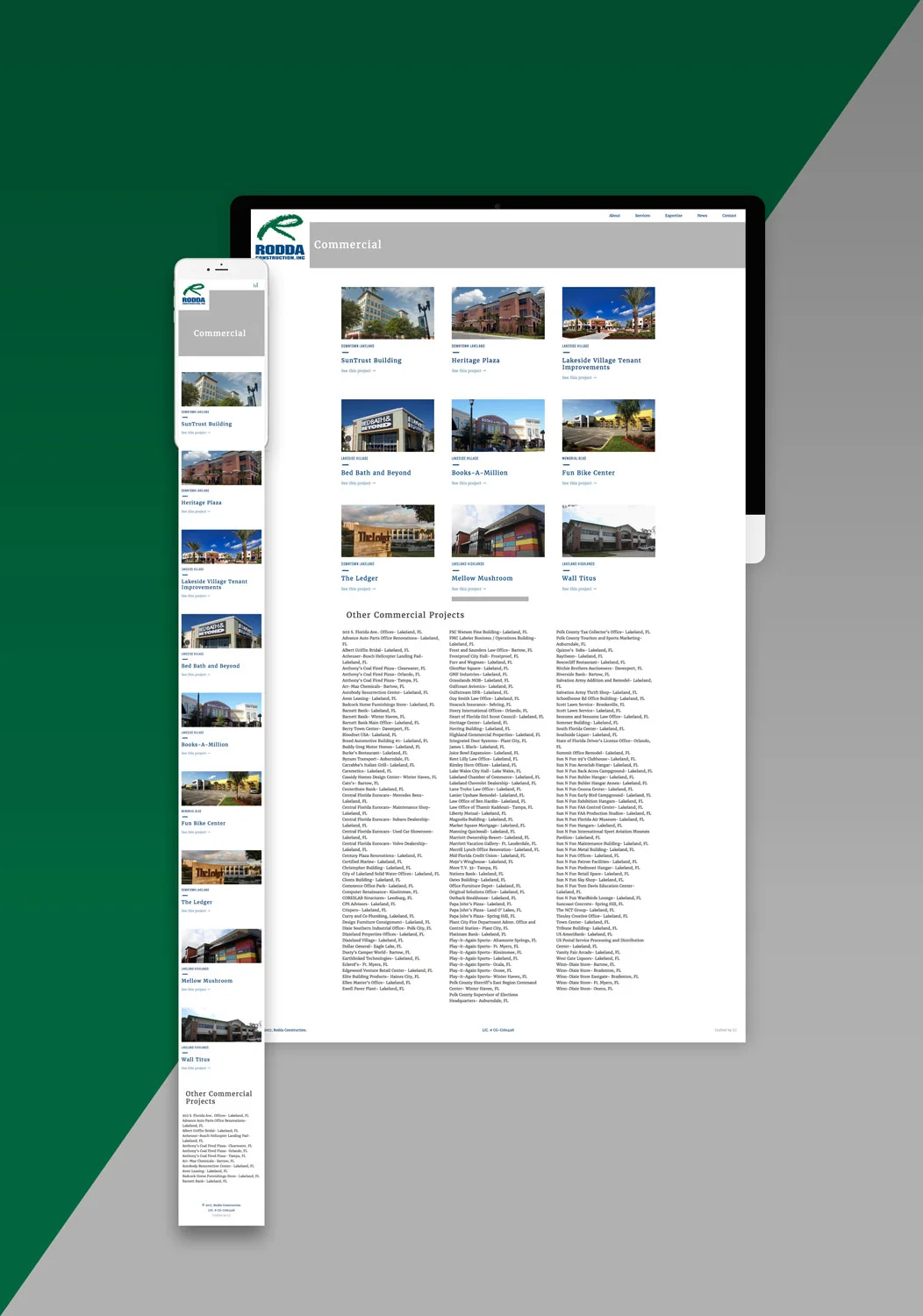Open the desktop SunTrust Building photo

click(388, 313)
